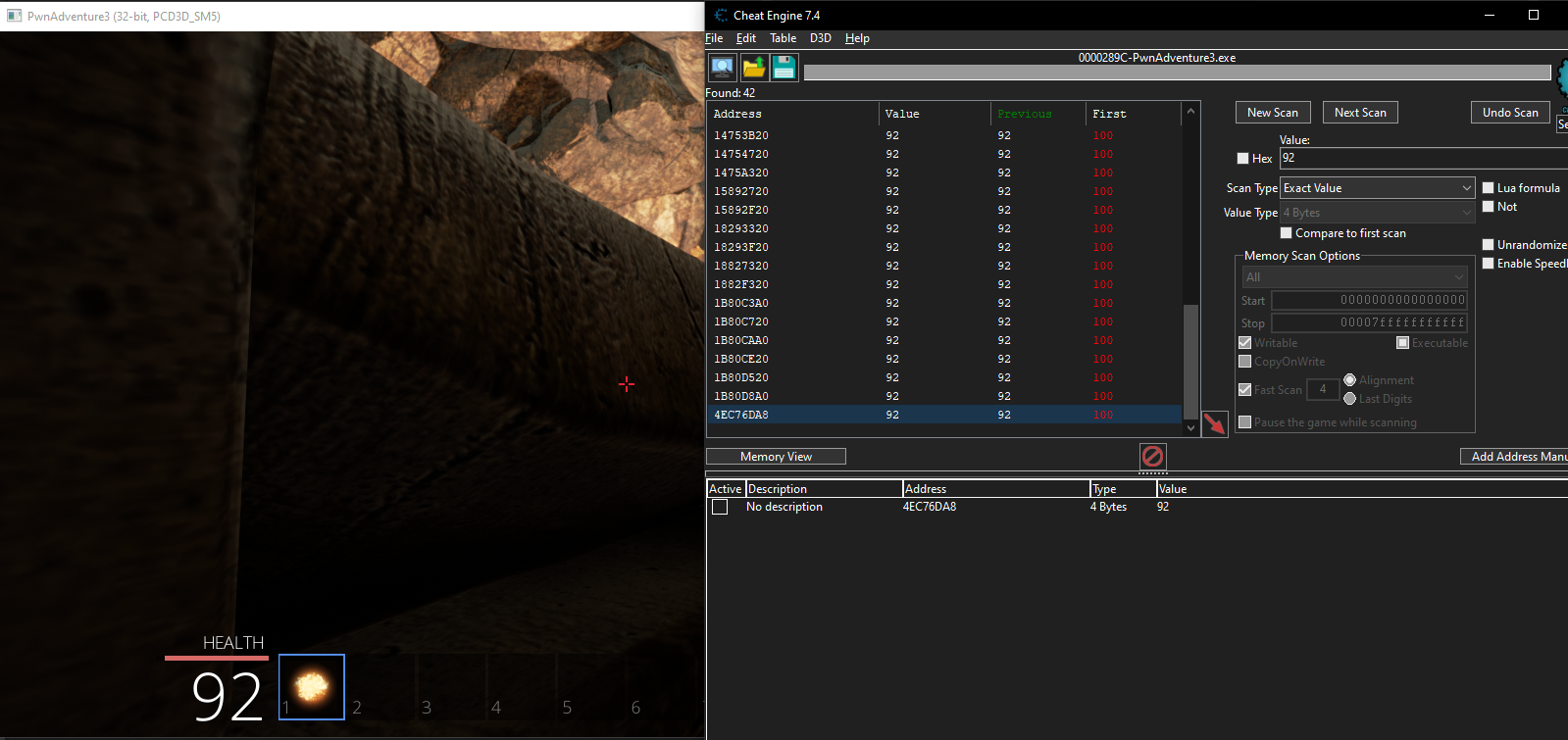Toggle the Unrandomizer checkbox

click(1489, 245)
